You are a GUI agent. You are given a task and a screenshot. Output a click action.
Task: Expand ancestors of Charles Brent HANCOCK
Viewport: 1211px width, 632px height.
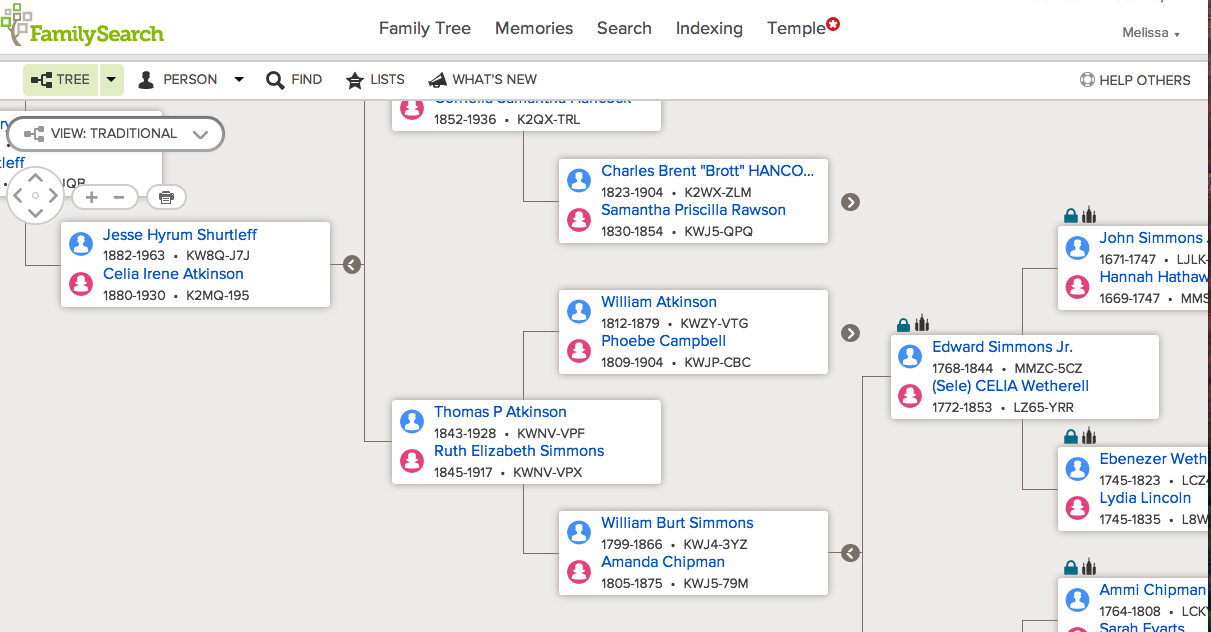850,202
